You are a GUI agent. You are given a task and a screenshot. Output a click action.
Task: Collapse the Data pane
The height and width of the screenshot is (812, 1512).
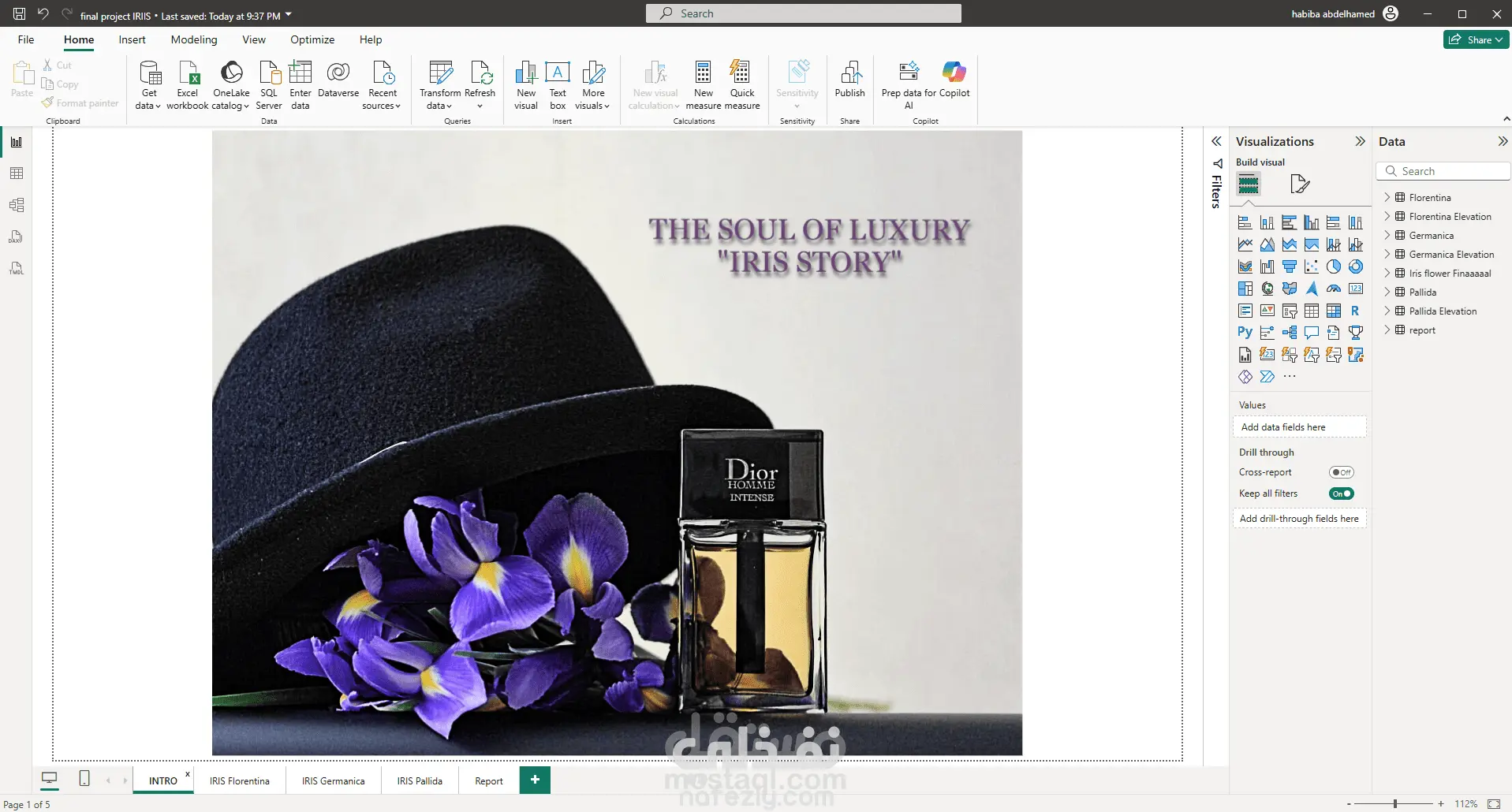pos(1503,141)
